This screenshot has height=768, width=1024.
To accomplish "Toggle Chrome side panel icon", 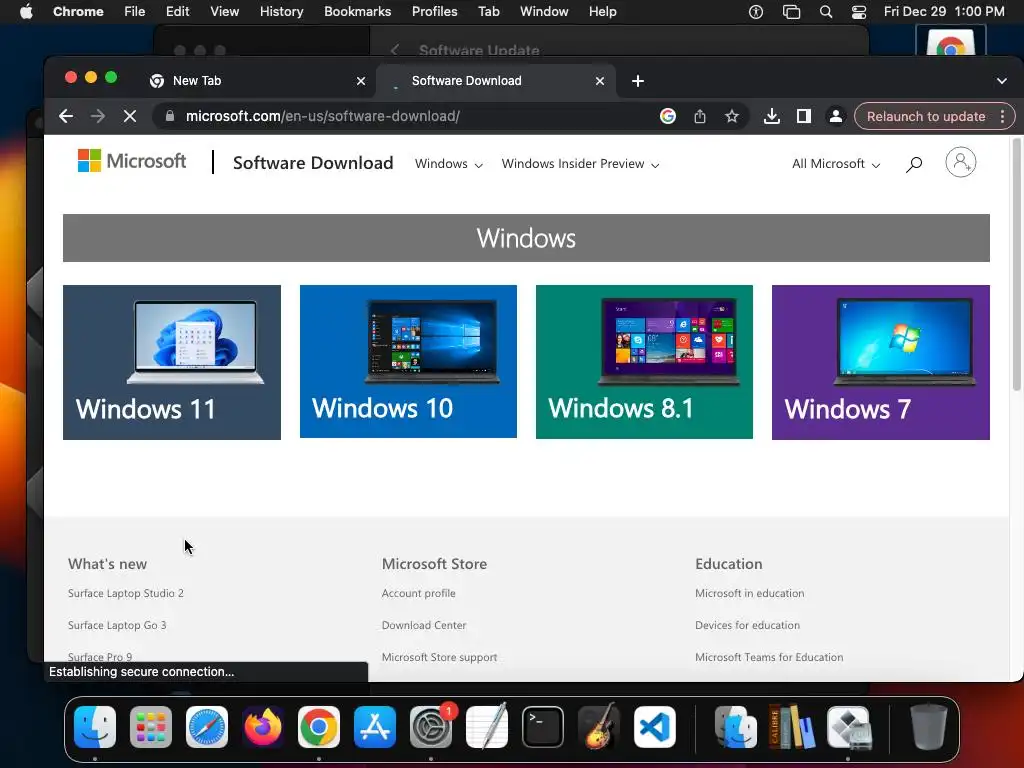I will tap(804, 116).
